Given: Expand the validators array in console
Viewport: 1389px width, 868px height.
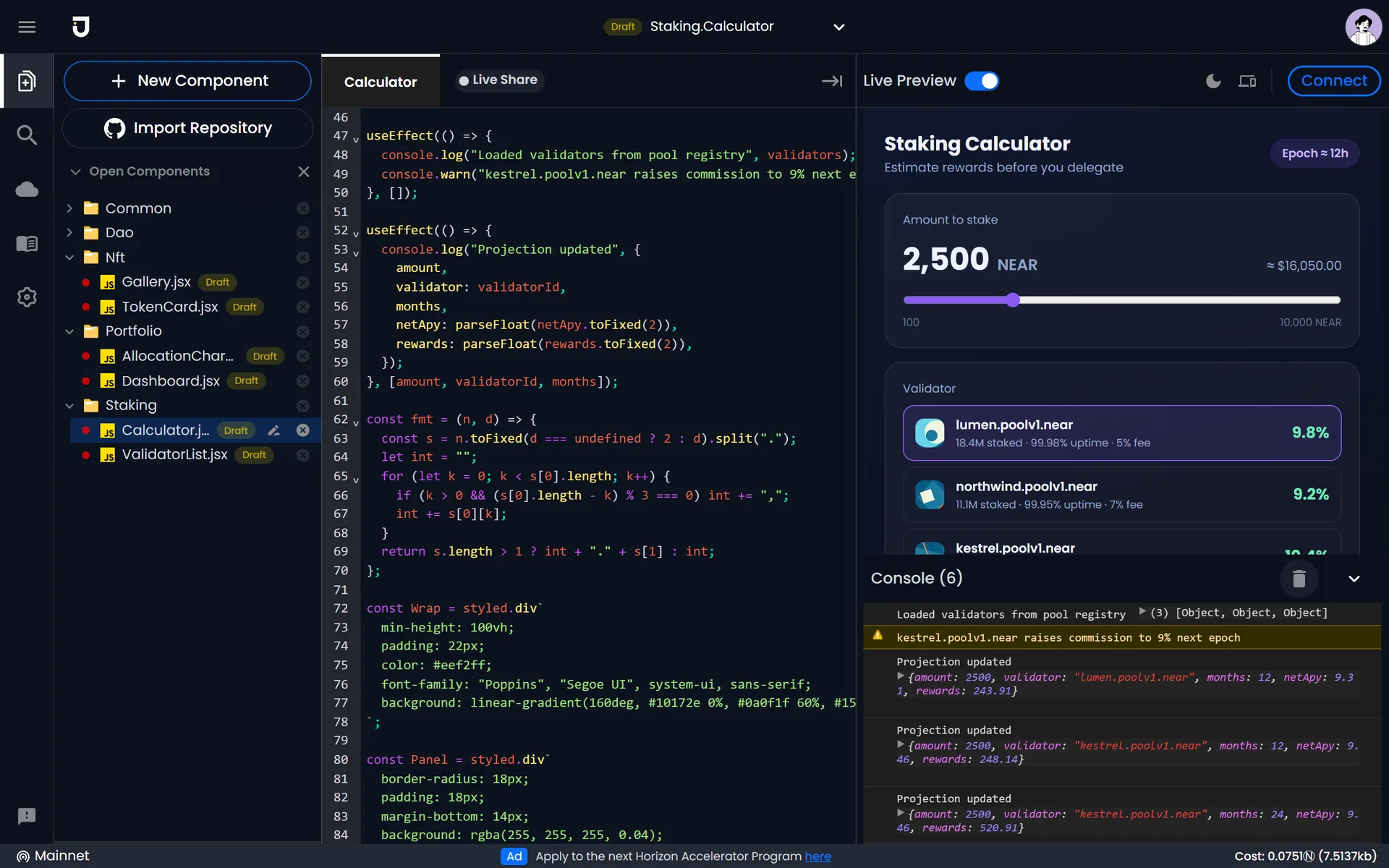Looking at the screenshot, I should 1142,612.
